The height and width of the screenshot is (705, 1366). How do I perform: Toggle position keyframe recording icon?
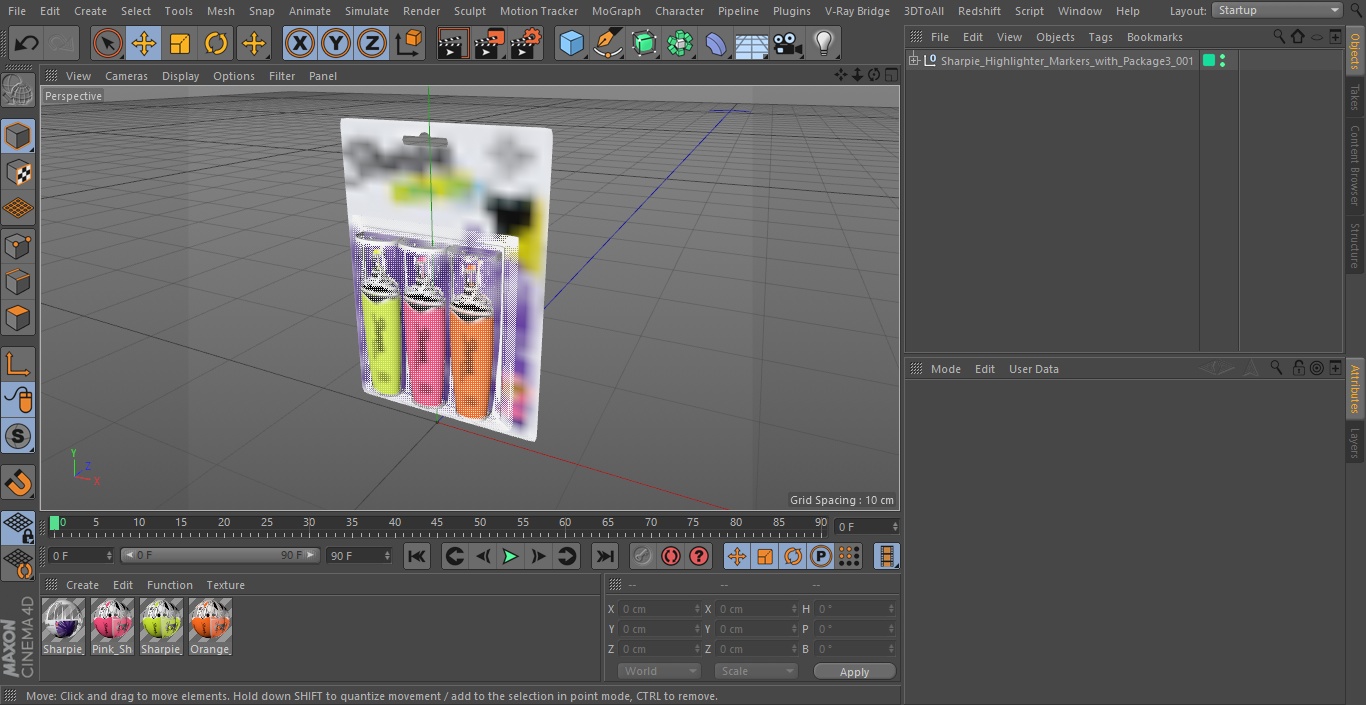click(x=737, y=556)
